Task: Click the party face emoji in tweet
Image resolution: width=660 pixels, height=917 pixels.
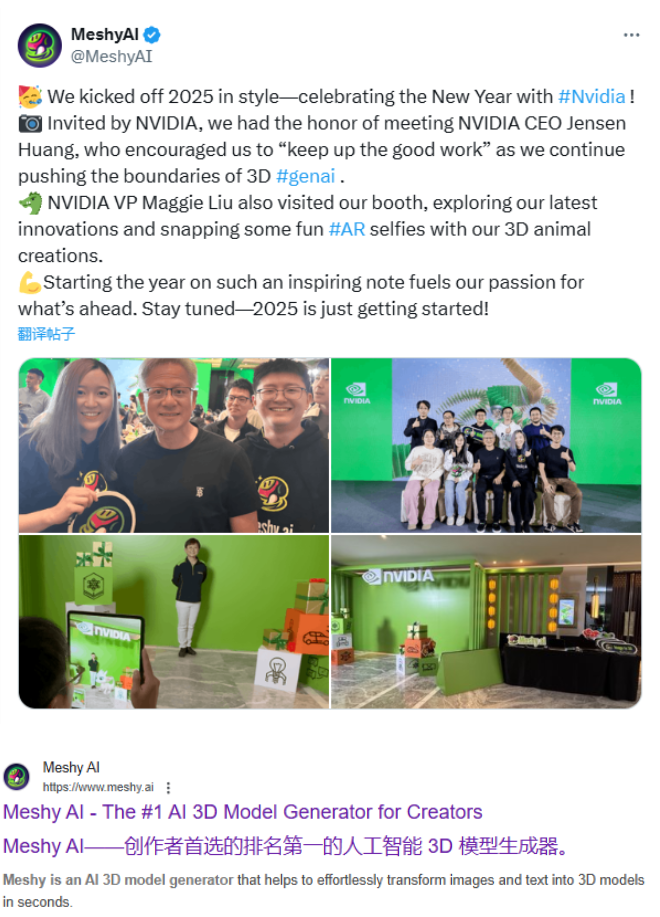Action: click(30, 96)
